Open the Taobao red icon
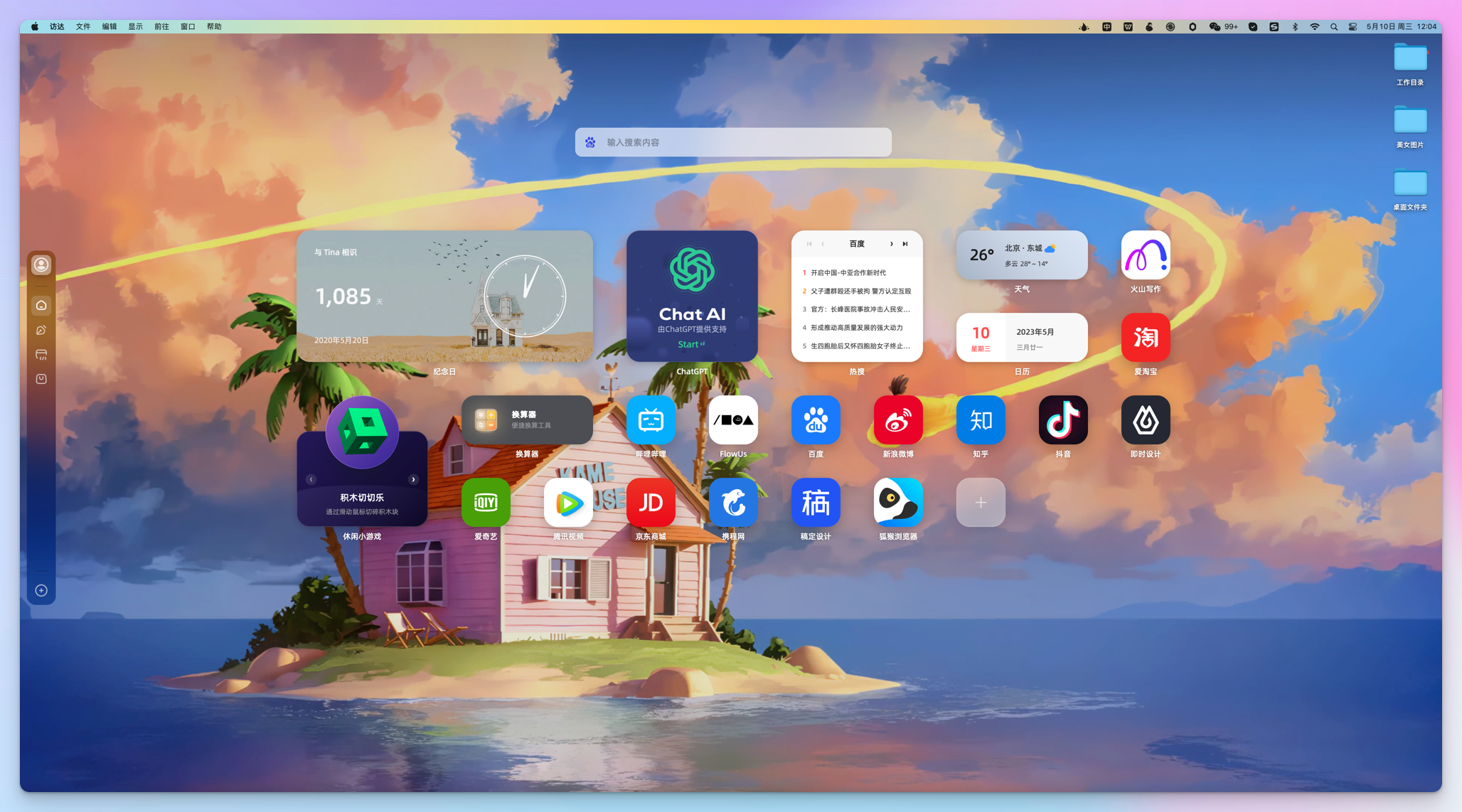 1146,338
